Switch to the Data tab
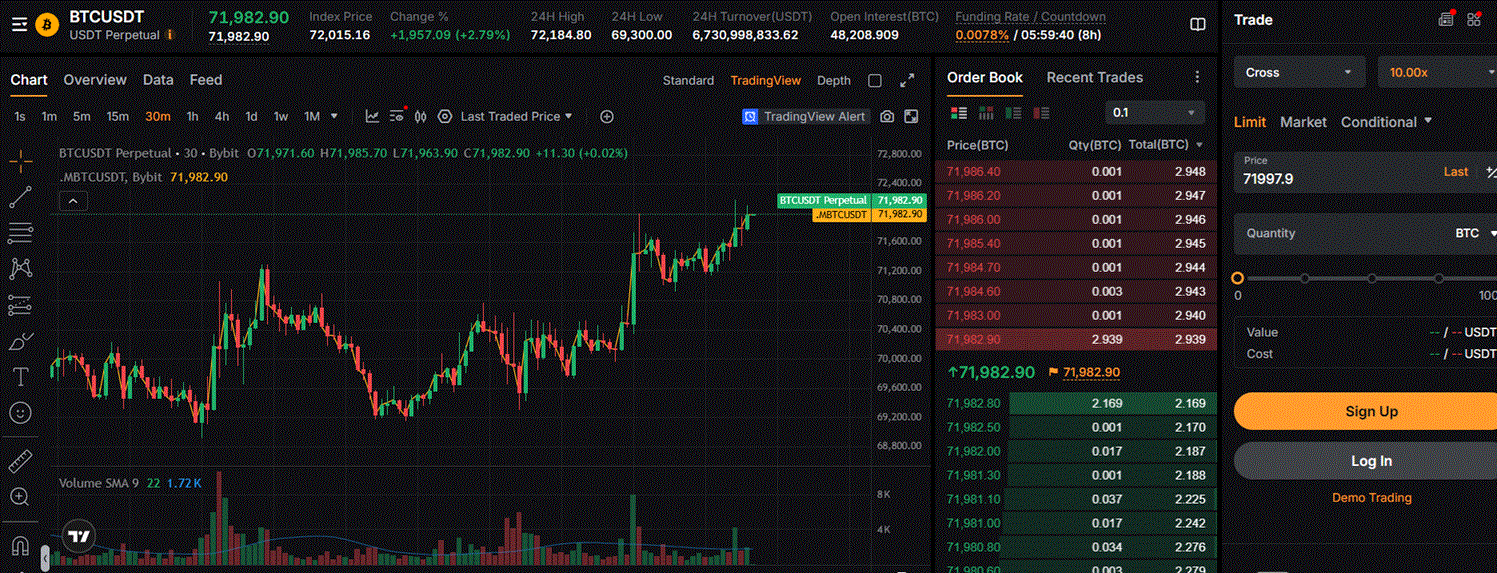Viewport: 1497px width, 573px height. coord(158,80)
